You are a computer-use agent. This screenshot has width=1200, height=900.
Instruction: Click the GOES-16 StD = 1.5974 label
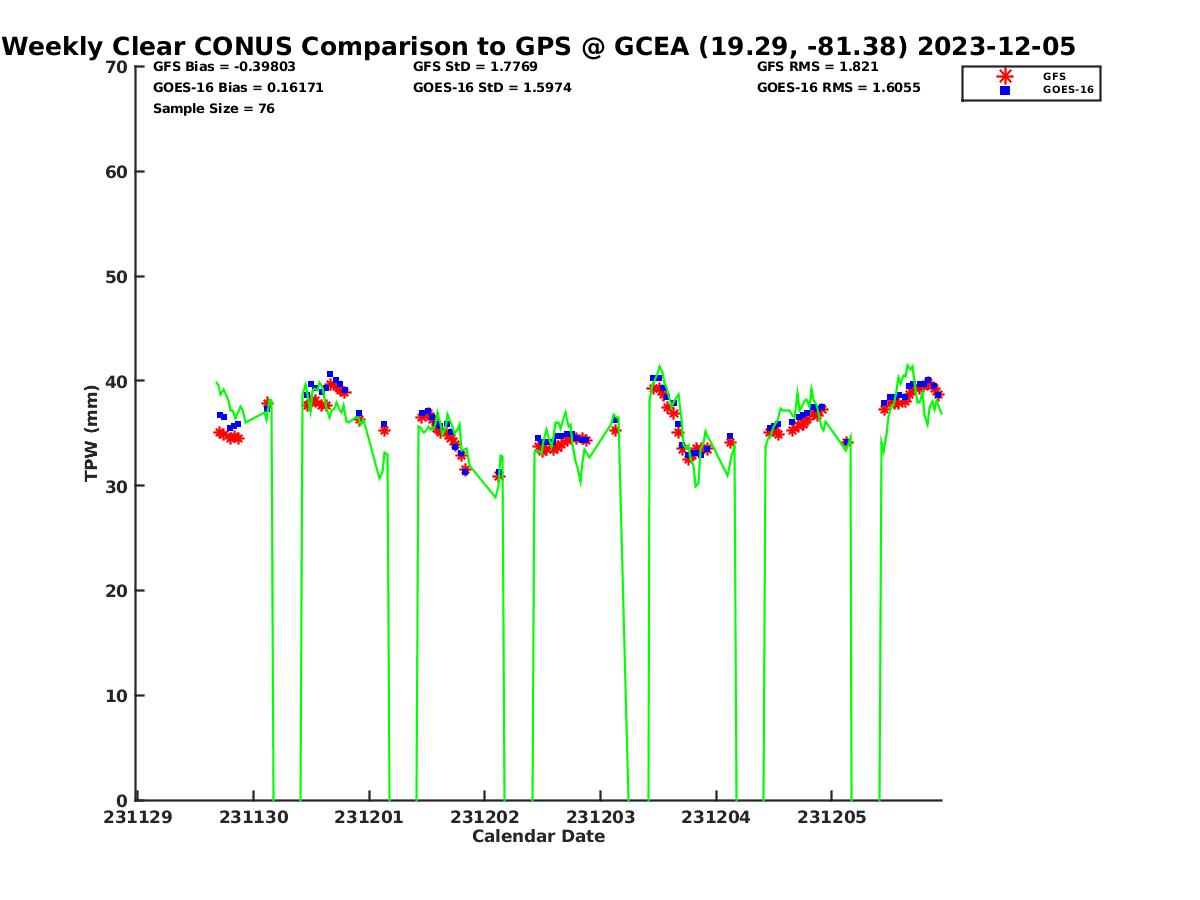point(492,87)
